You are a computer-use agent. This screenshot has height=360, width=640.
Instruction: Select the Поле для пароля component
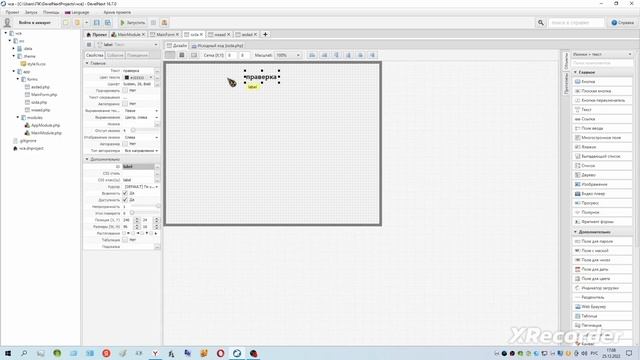click(602, 241)
